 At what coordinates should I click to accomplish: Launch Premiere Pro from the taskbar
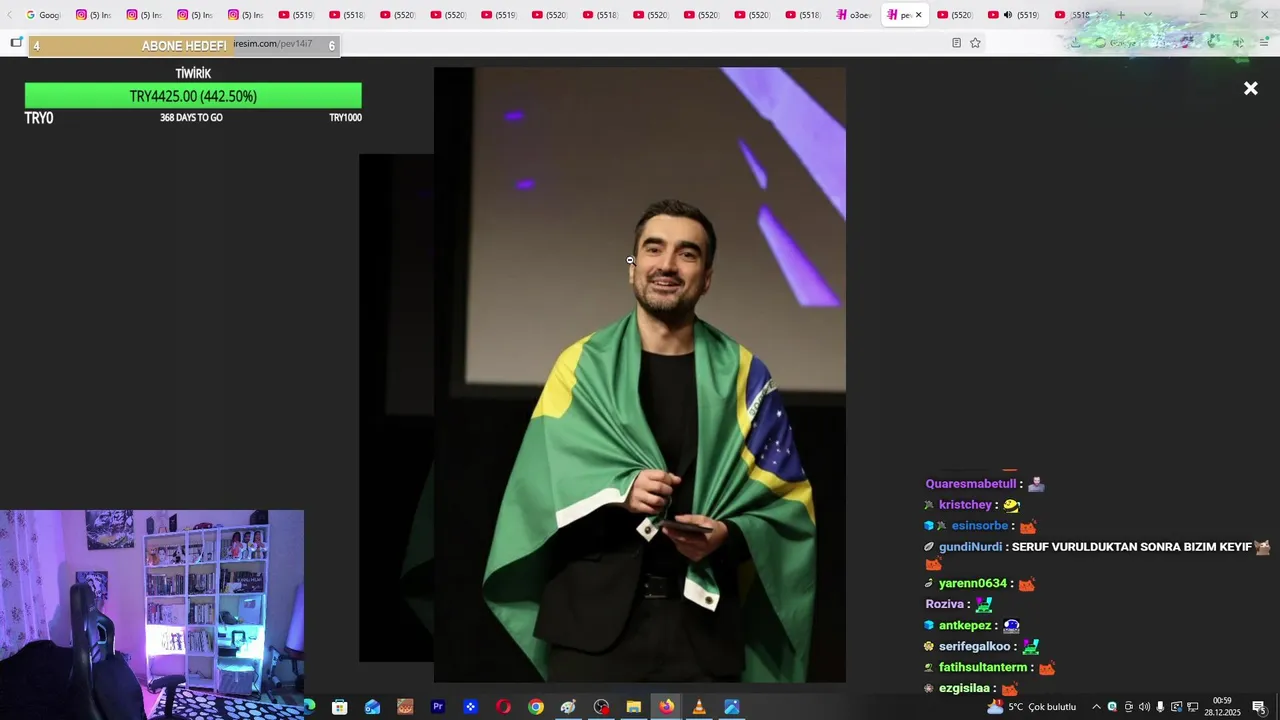438,707
